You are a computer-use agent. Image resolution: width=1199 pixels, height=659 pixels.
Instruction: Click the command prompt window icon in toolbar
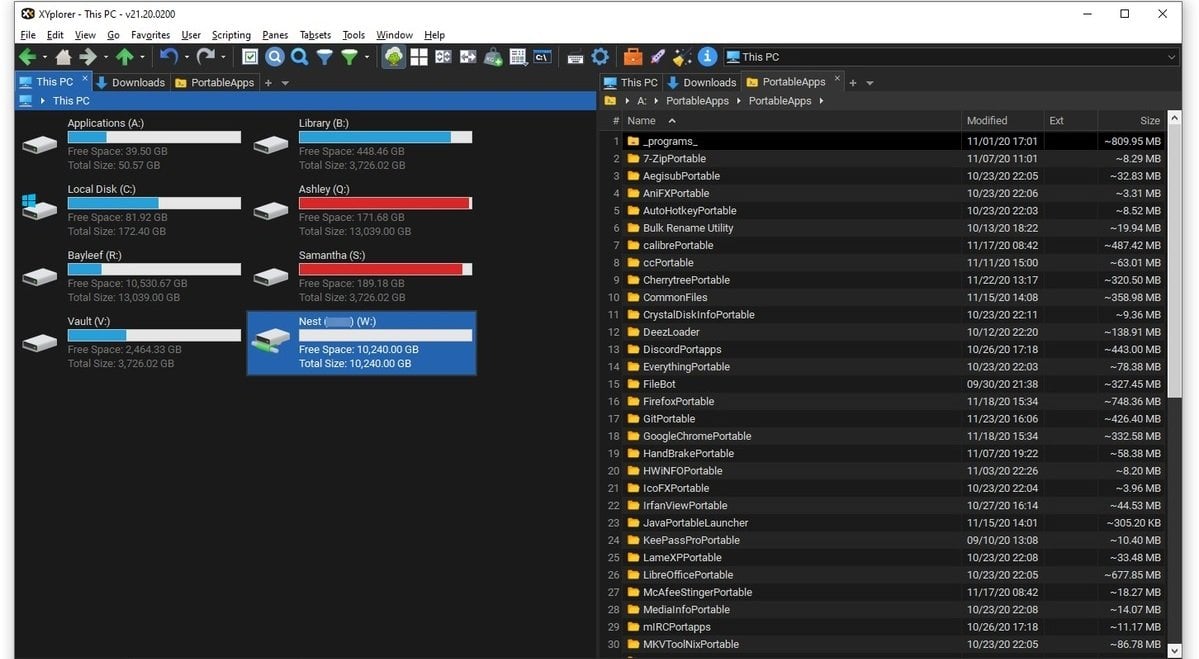[542, 57]
